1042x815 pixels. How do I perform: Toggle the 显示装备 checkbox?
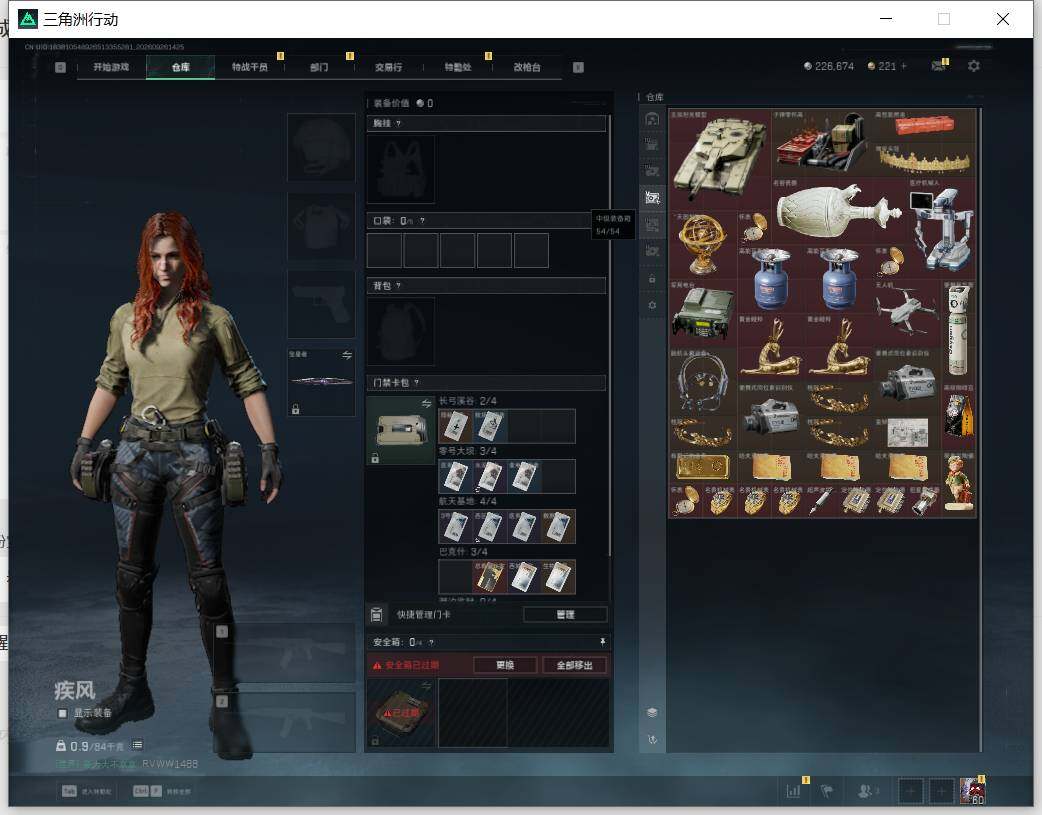[x=62, y=713]
